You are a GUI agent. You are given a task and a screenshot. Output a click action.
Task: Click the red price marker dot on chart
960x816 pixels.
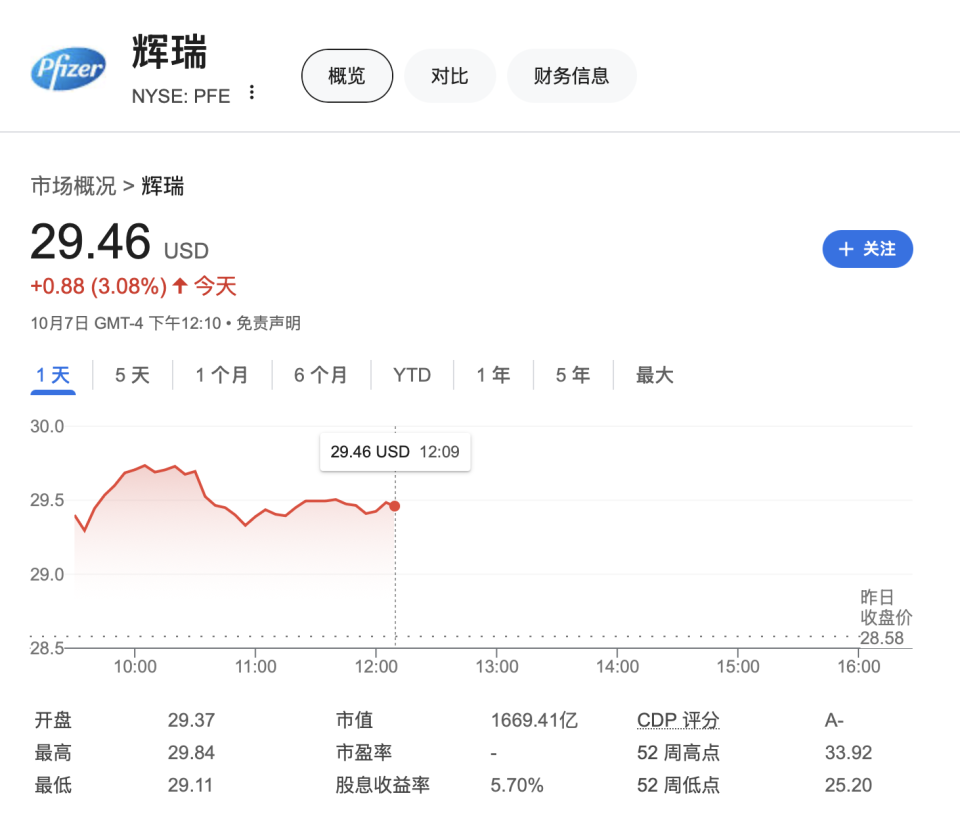click(394, 506)
